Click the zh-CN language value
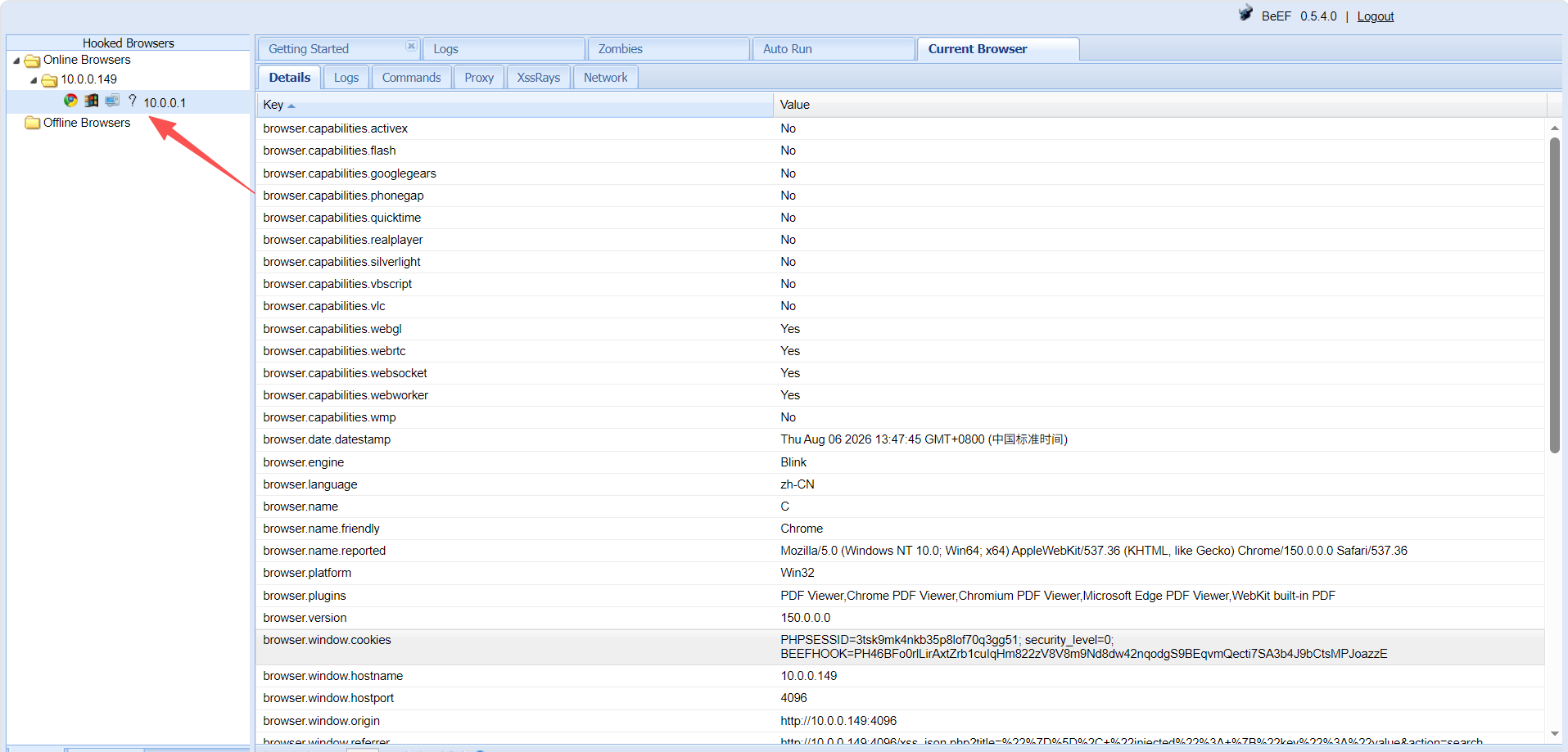The image size is (1568, 752). tap(798, 484)
